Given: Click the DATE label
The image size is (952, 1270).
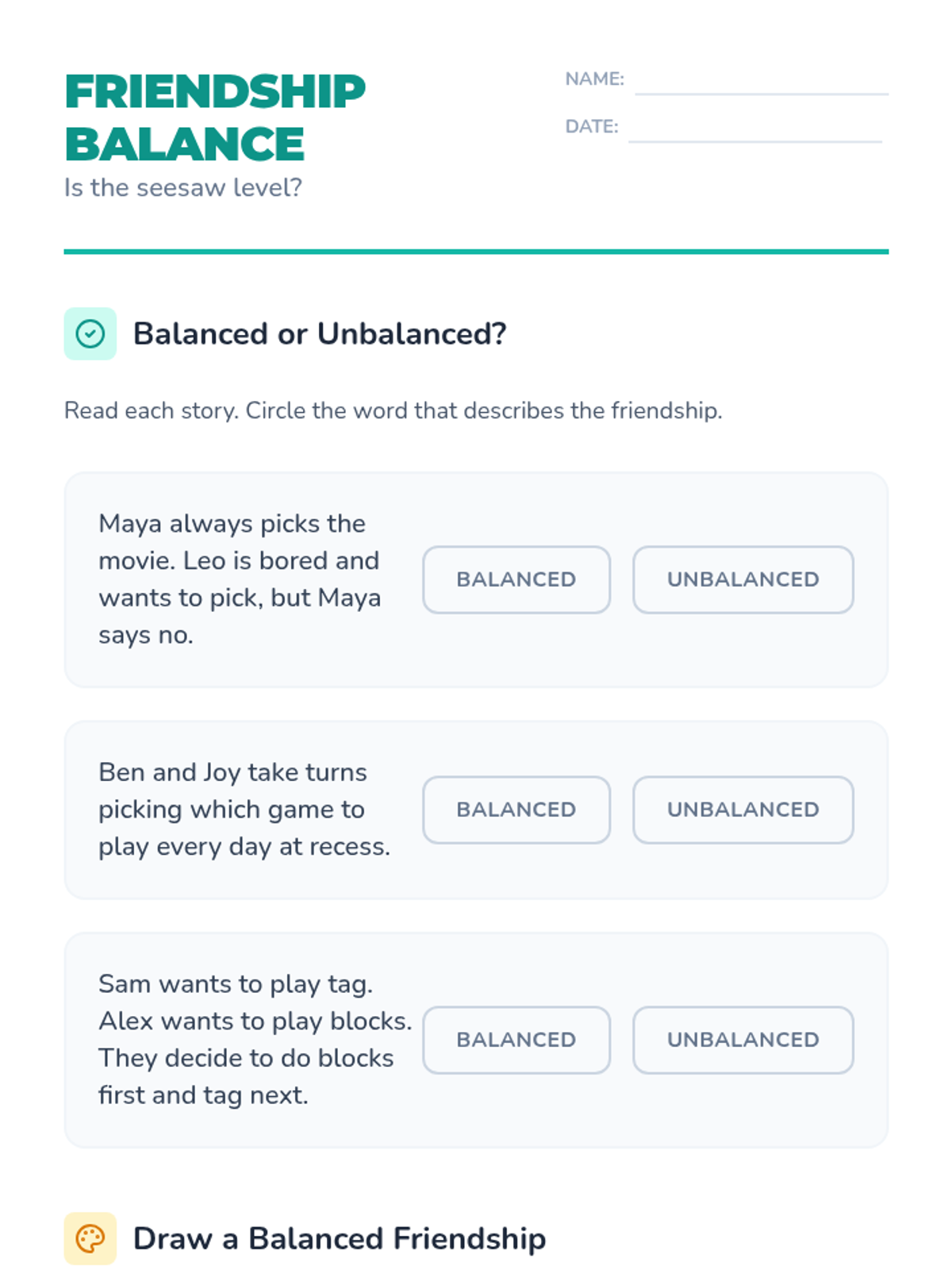Looking at the screenshot, I should tap(591, 127).
